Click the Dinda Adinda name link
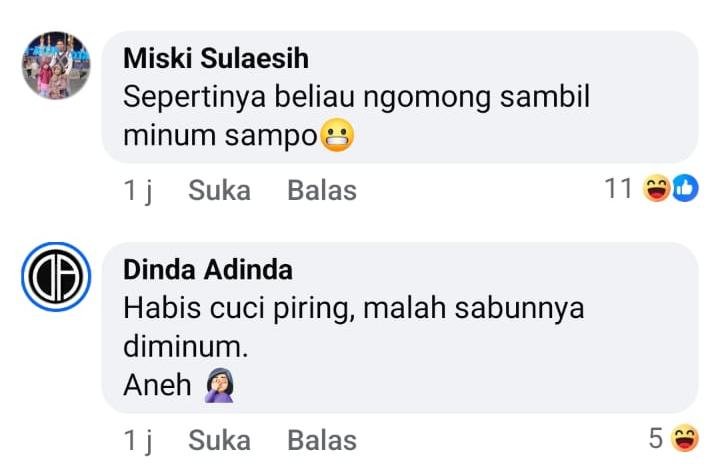This screenshot has height=469, width=720. [x=208, y=270]
